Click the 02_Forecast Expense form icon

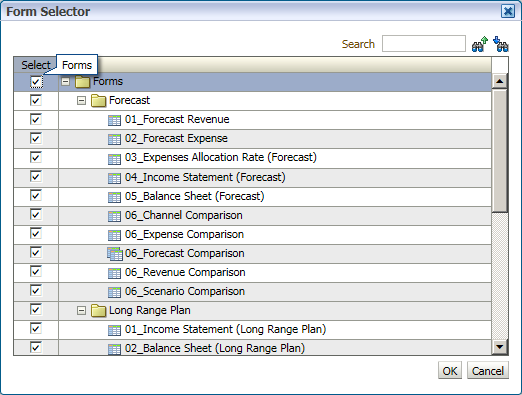114,139
